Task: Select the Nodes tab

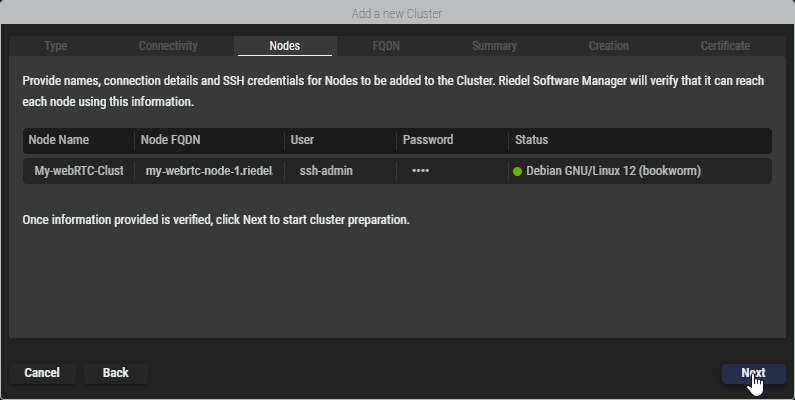Action: [284, 46]
